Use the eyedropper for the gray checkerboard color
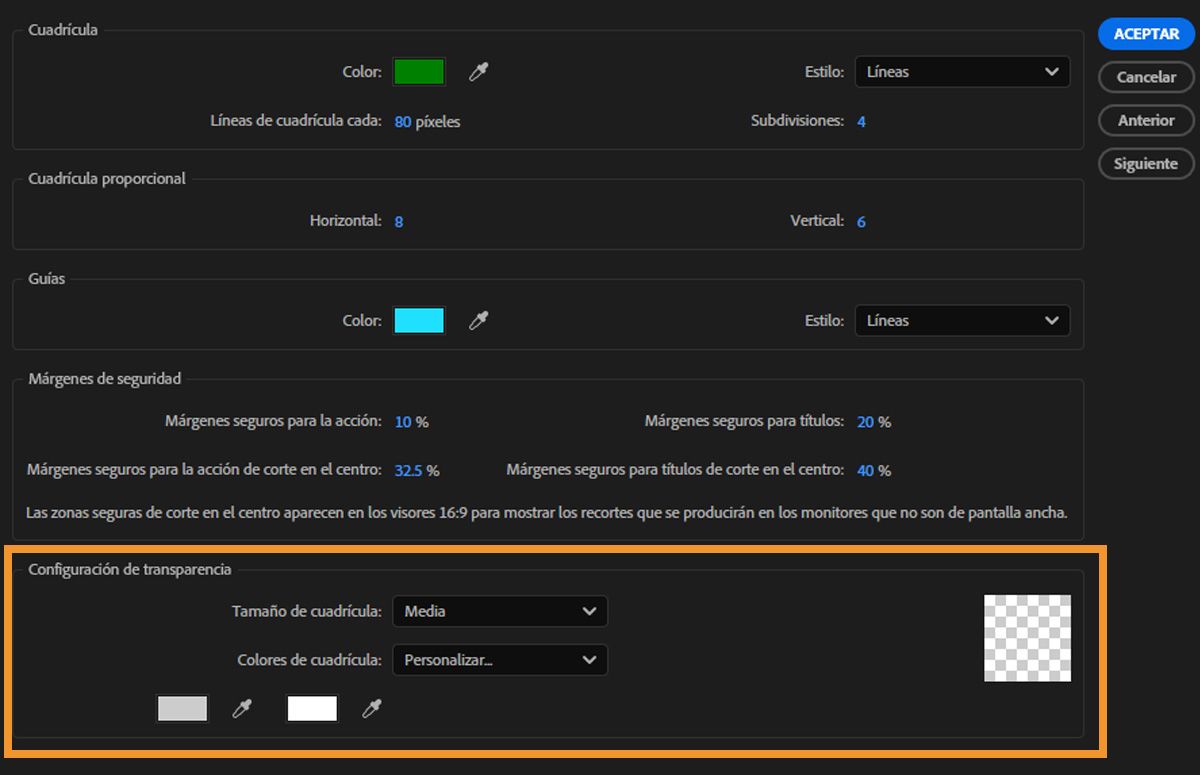1200x775 pixels. click(240, 708)
